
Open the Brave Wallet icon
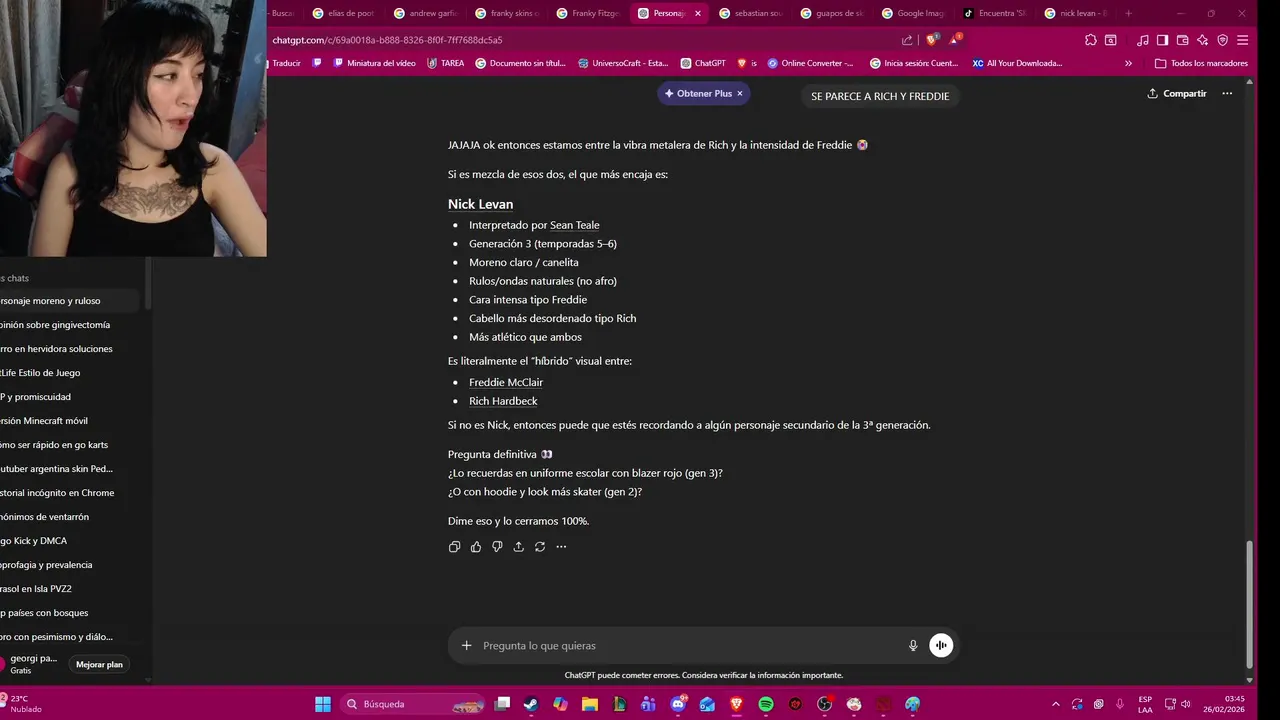click(1182, 40)
